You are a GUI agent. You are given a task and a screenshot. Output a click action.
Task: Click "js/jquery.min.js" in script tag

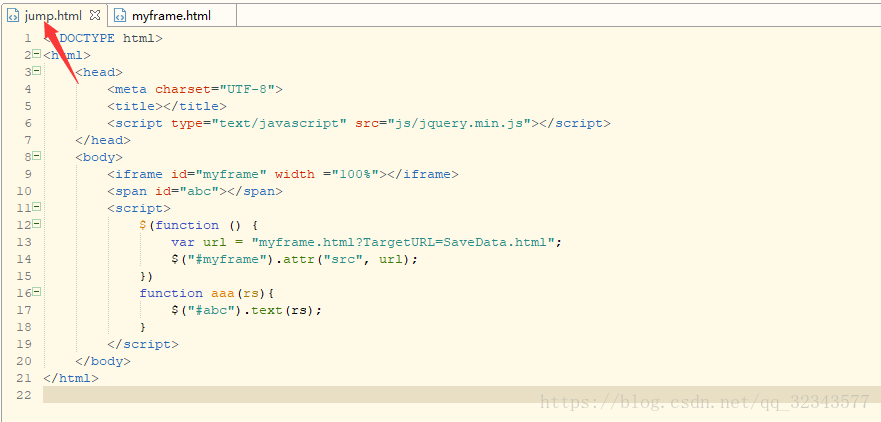pos(459,123)
